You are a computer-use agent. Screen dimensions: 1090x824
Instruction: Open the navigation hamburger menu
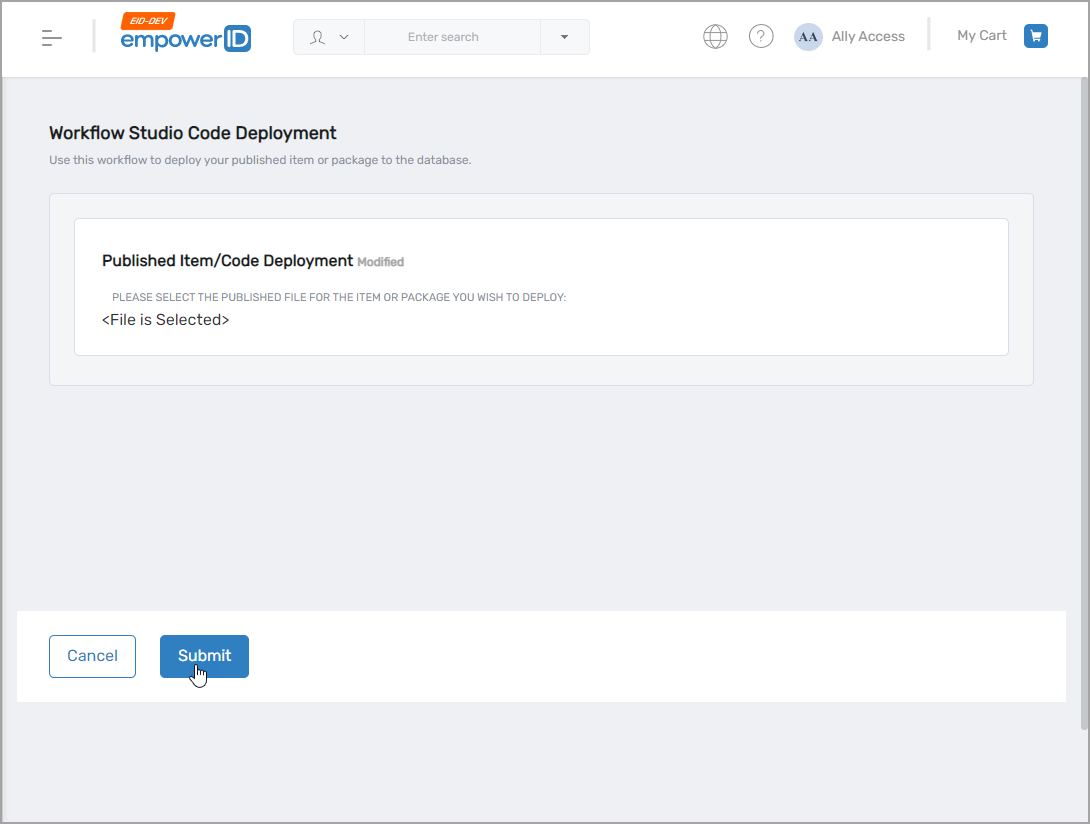(x=52, y=37)
